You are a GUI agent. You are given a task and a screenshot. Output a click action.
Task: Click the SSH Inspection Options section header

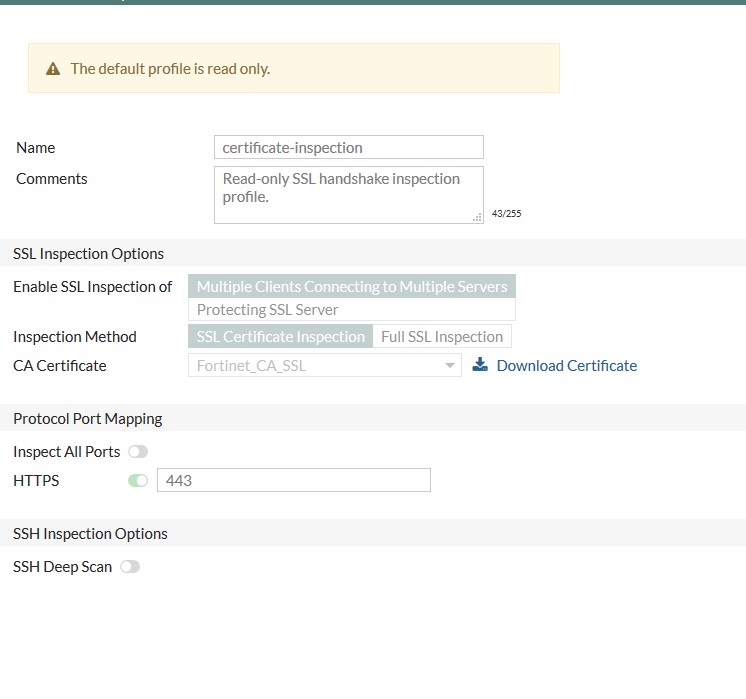coord(91,534)
